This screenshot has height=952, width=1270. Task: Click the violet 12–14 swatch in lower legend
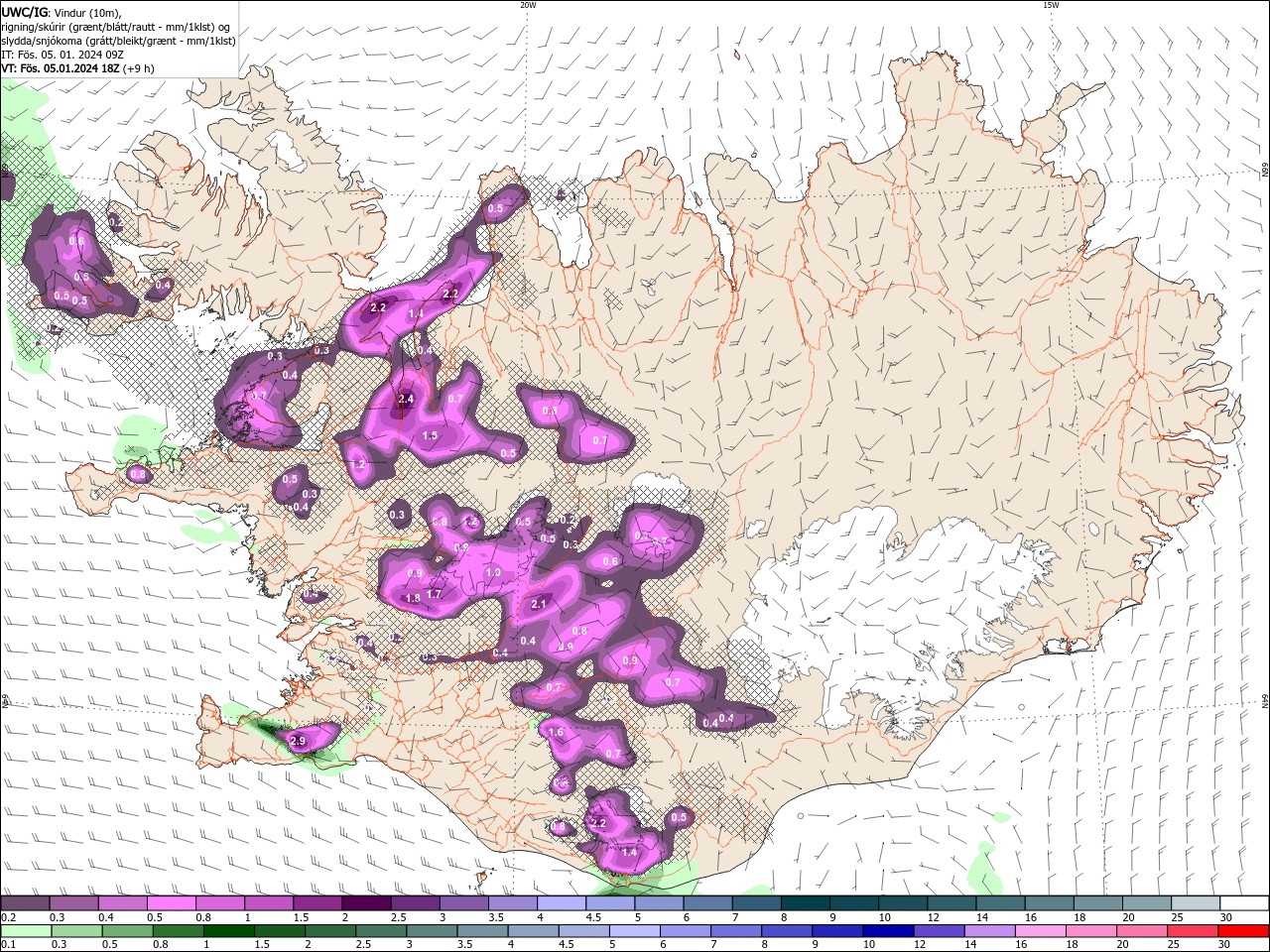click(938, 931)
